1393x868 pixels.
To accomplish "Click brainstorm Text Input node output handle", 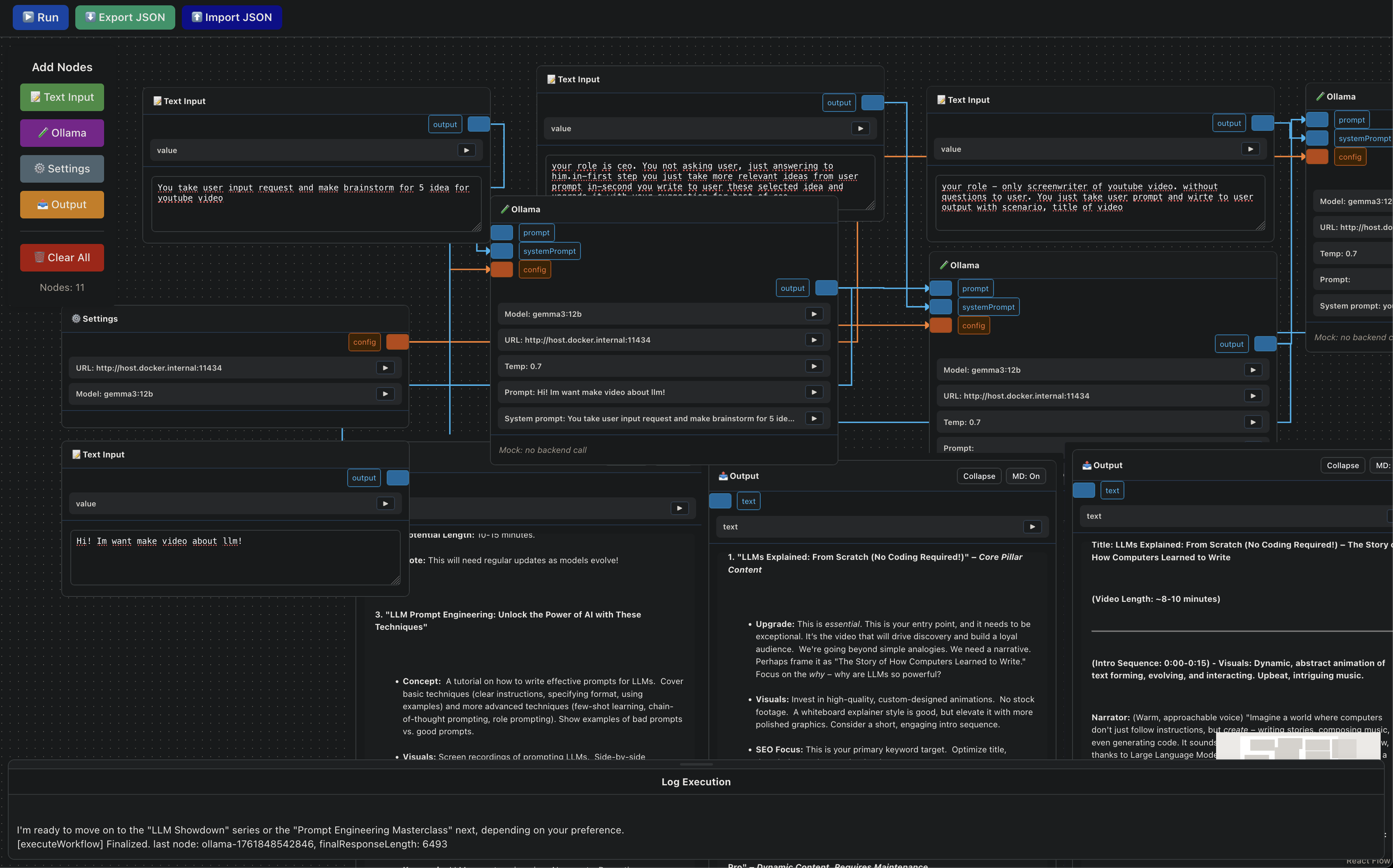I will tap(479, 124).
